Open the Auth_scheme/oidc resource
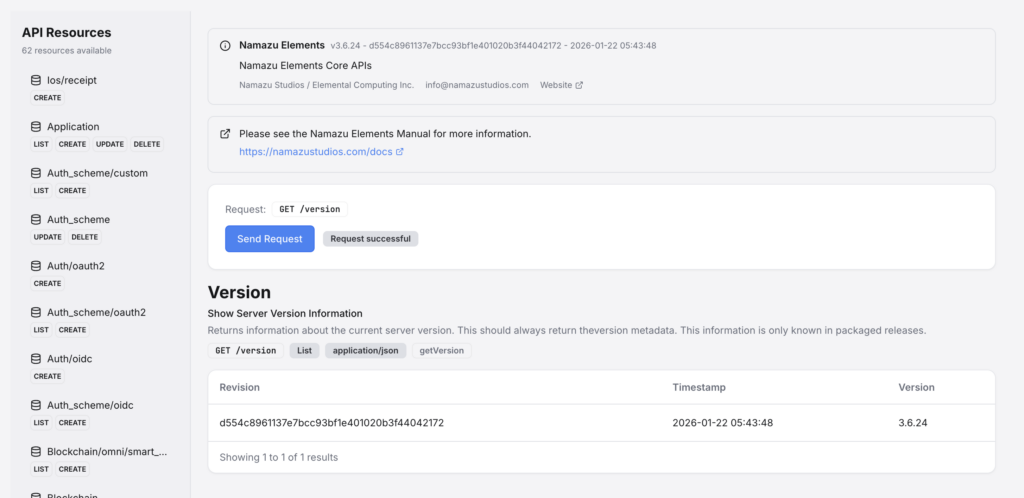1024x498 pixels. coord(90,405)
